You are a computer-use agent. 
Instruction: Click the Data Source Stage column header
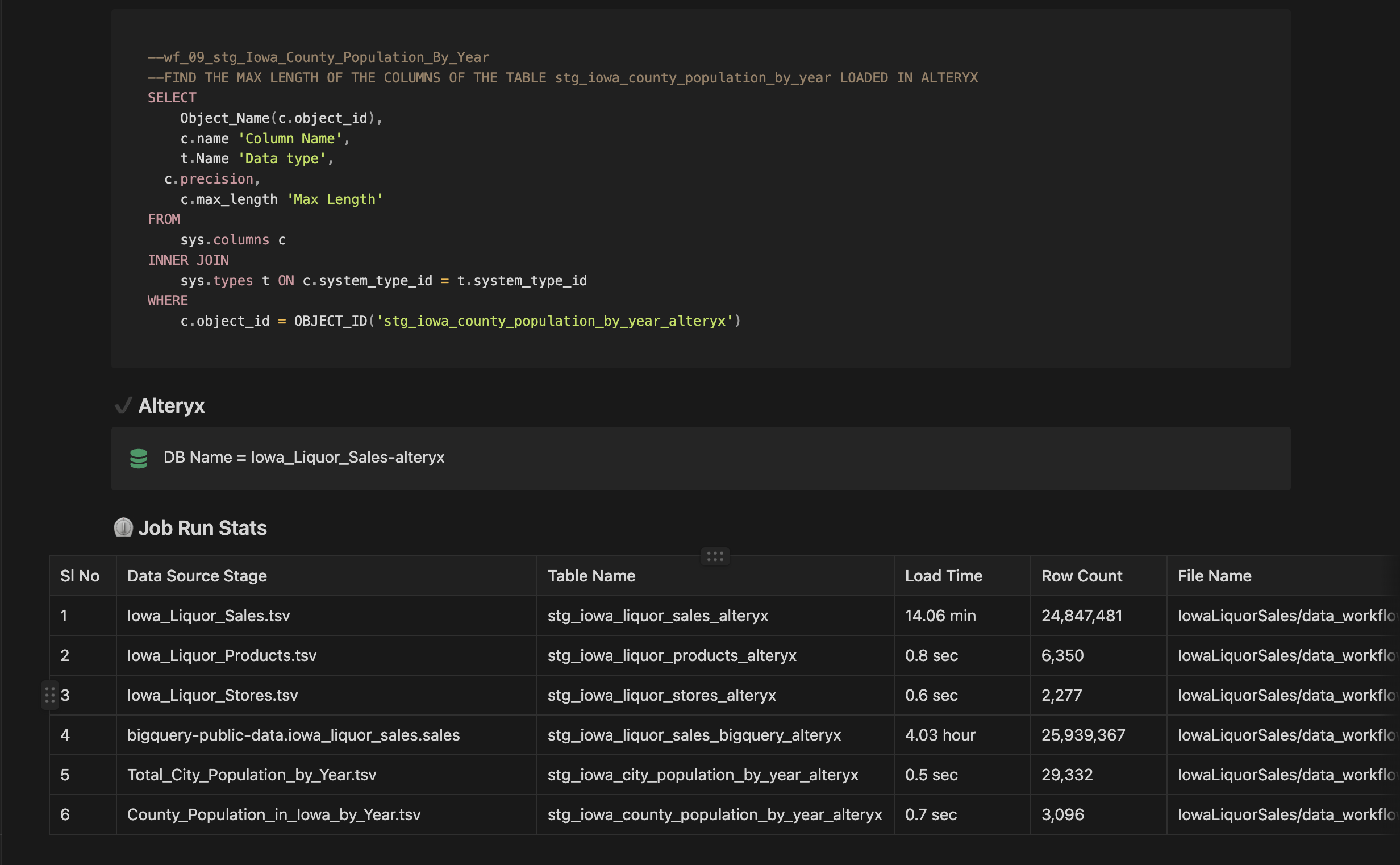[327, 576]
